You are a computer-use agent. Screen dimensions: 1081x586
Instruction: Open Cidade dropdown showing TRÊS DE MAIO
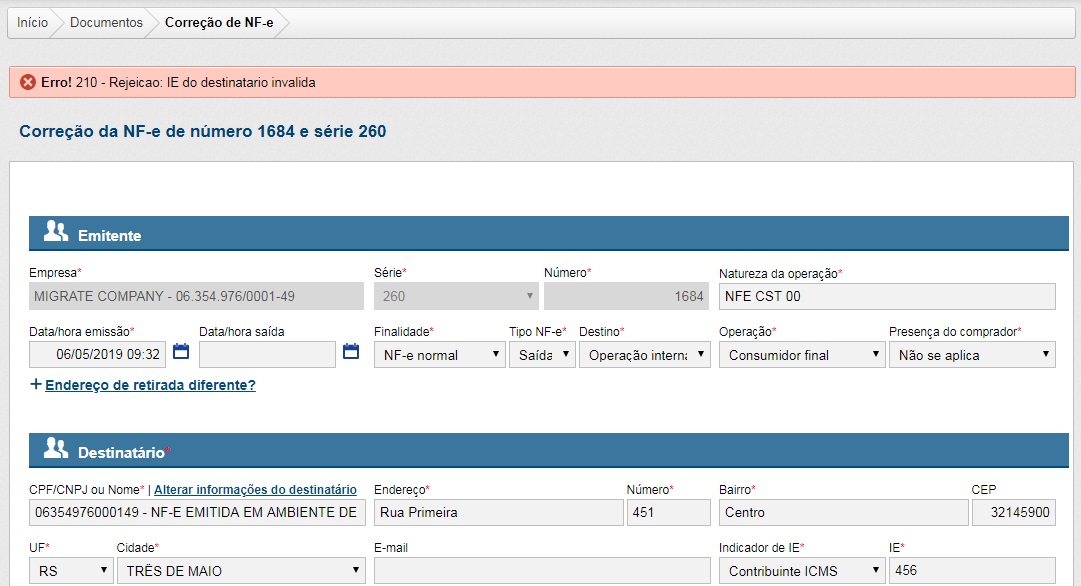pos(241,571)
